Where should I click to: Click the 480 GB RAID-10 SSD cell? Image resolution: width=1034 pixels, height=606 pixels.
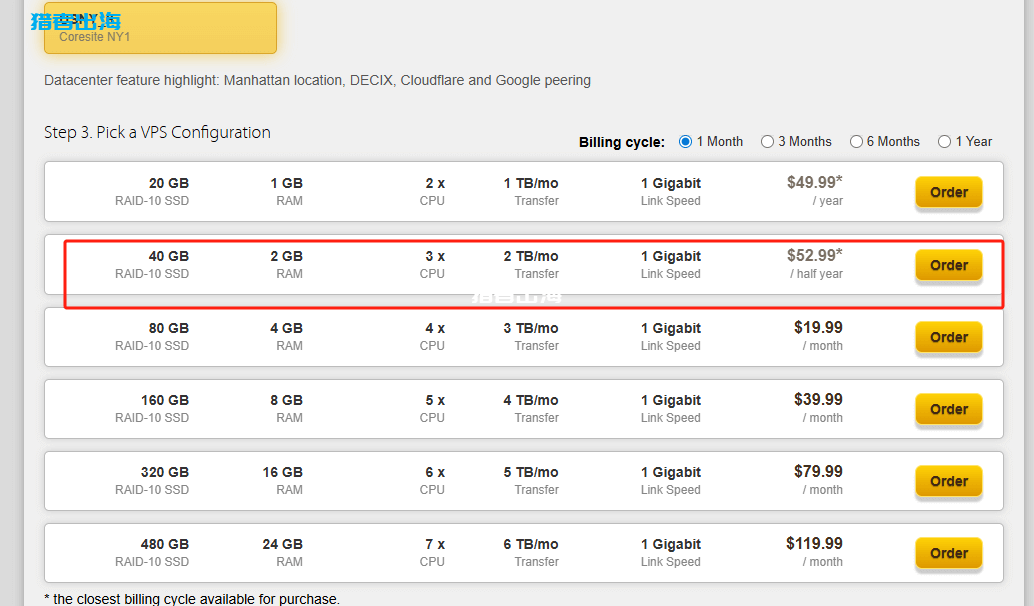pyautogui.click(x=152, y=552)
